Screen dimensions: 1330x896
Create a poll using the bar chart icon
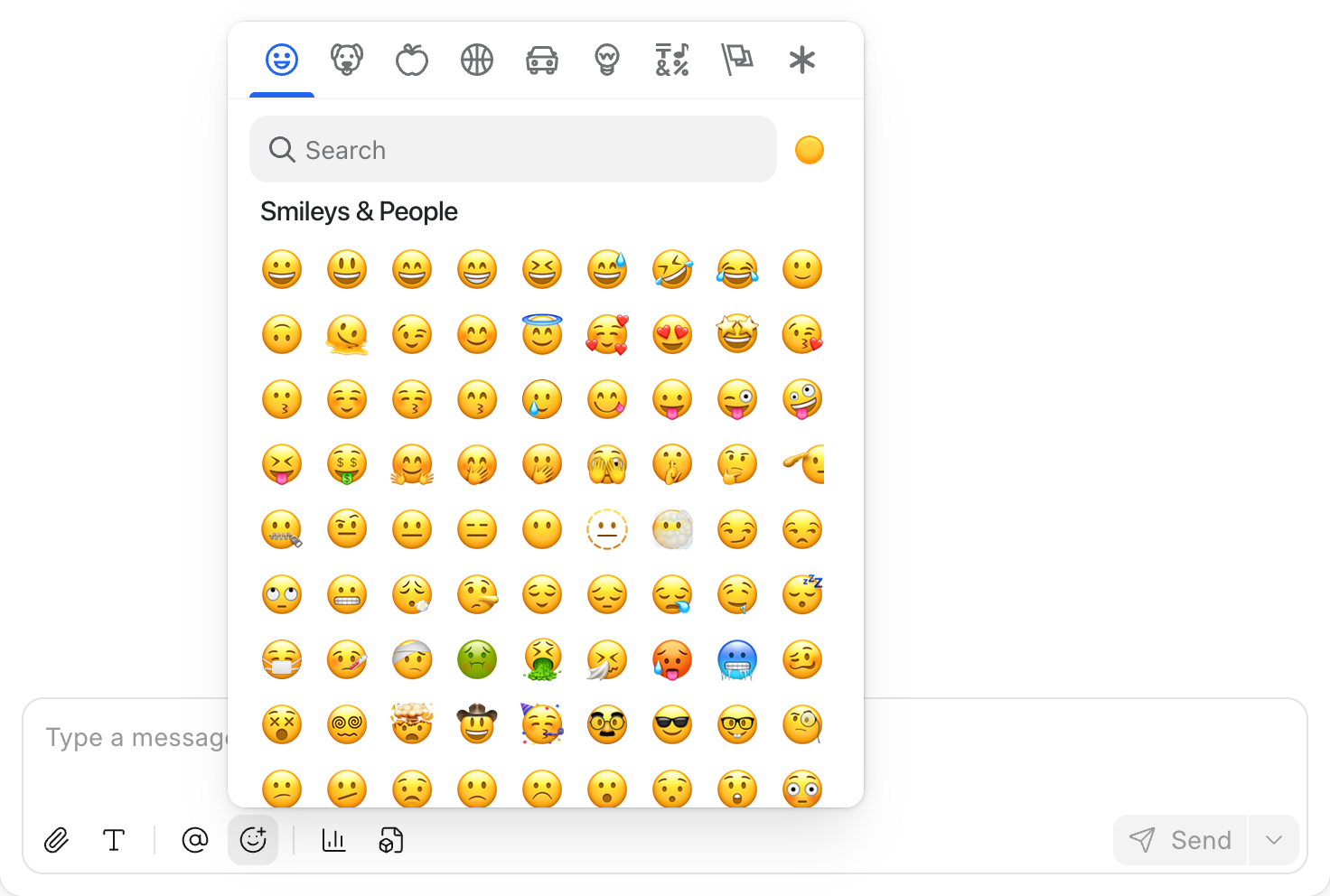point(334,840)
